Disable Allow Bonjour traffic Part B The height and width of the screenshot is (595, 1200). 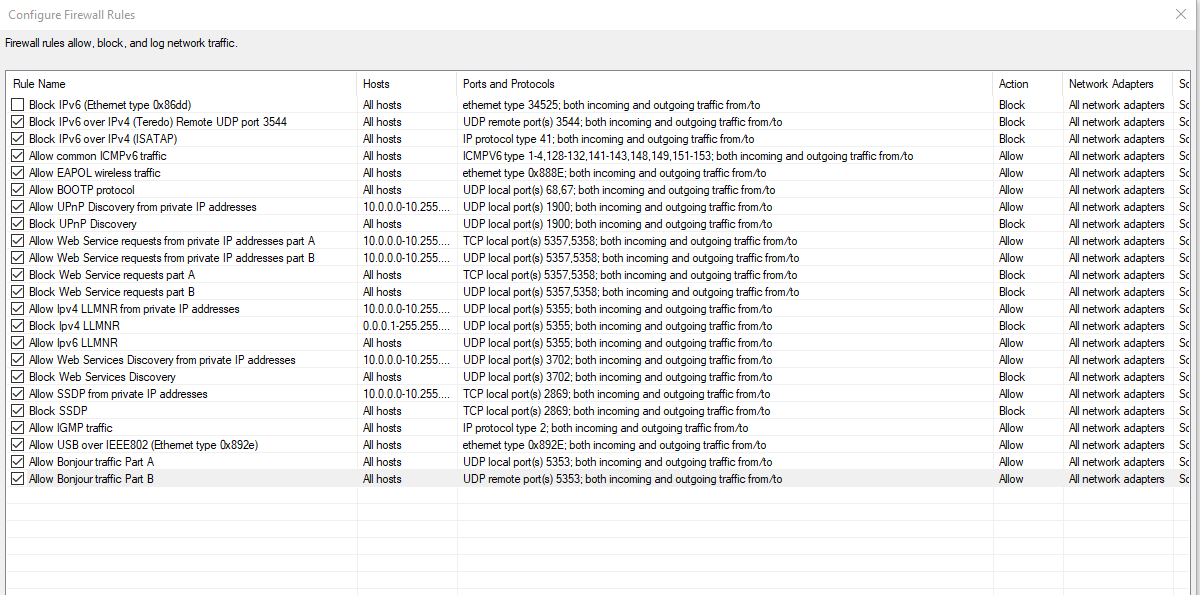[x=17, y=479]
